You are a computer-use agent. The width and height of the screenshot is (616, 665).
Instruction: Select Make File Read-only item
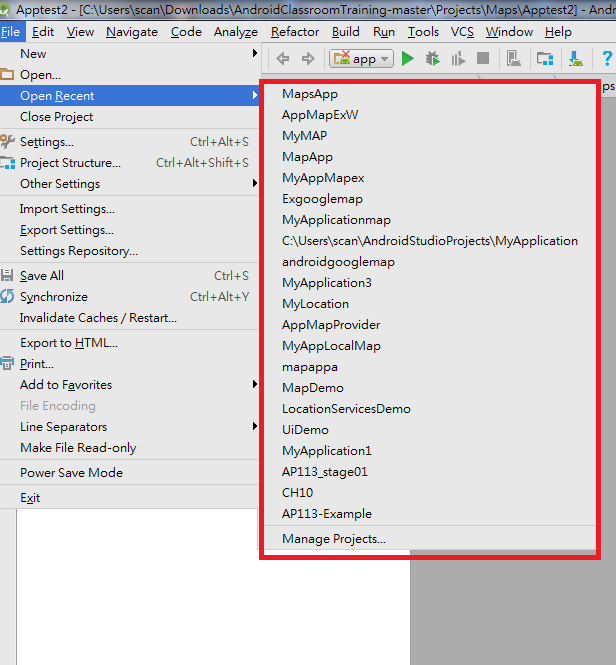tap(129, 447)
